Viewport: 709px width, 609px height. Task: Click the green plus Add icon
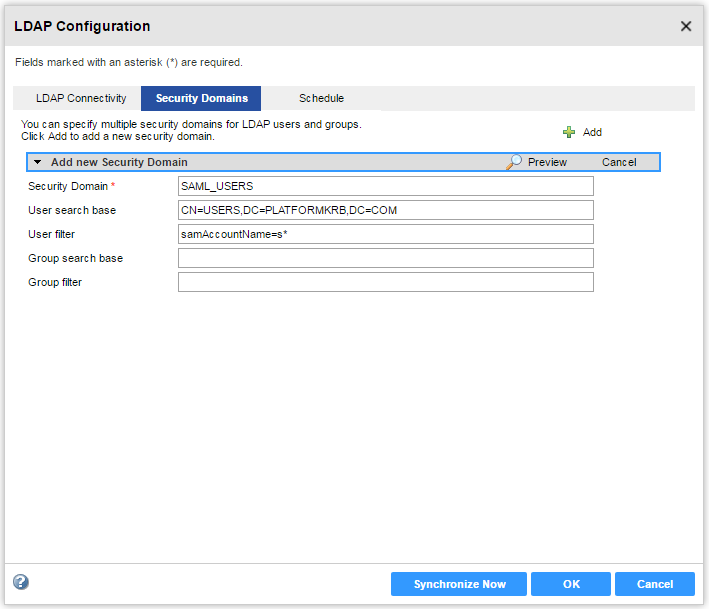coord(569,132)
